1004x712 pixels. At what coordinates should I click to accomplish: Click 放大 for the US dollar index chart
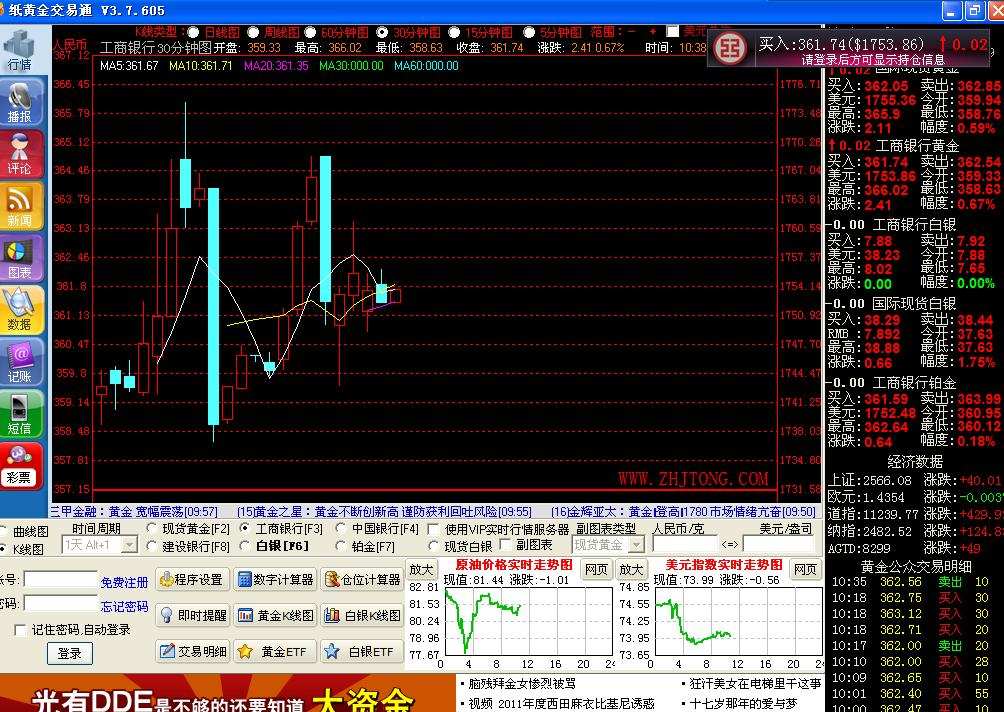631,569
